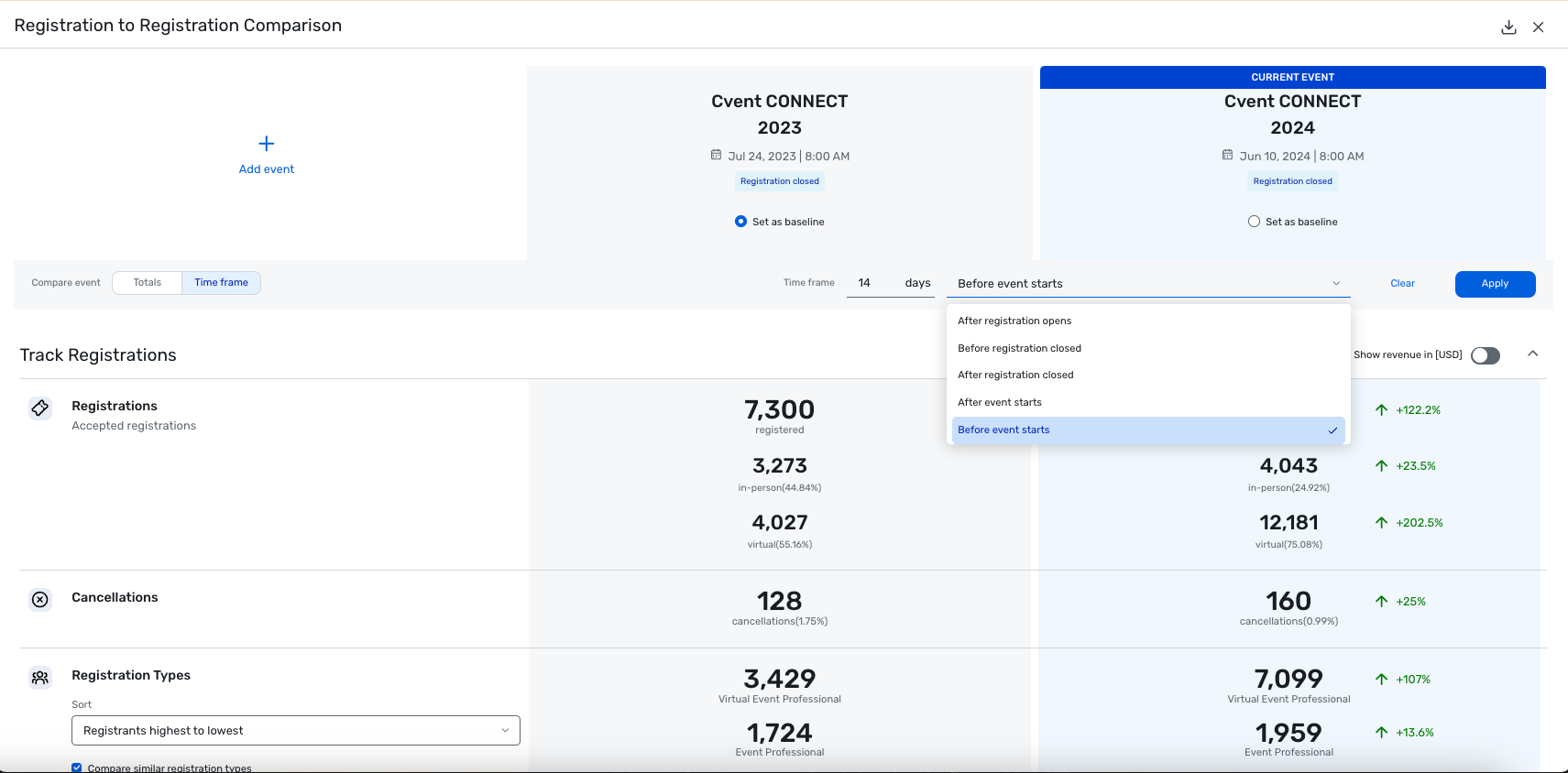Screen dimensions: 1568x773
Task: Choose After event starts option
Action: pos(1148,402)
